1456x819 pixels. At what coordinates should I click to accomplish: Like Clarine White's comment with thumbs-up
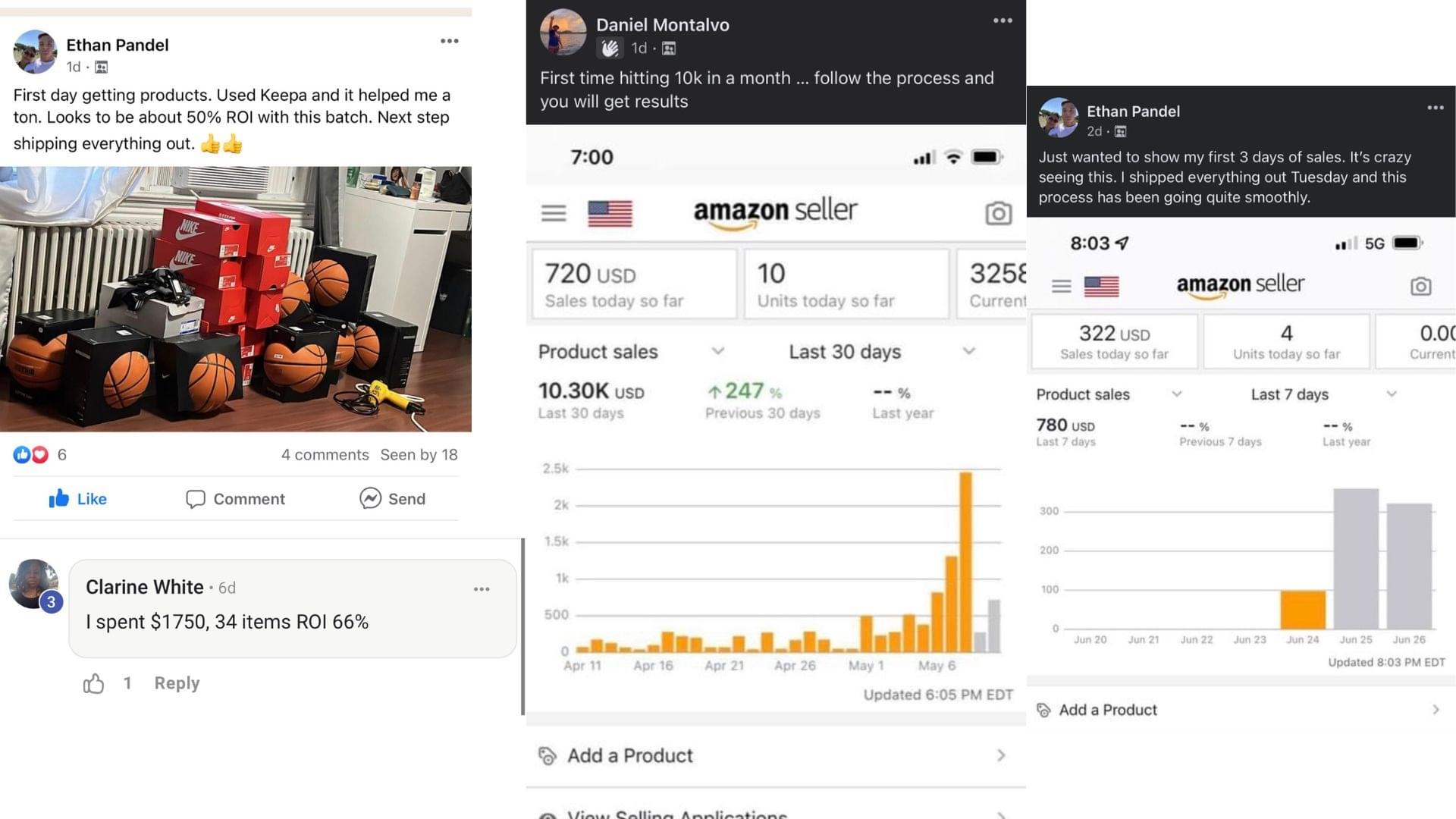coord(93,683)
